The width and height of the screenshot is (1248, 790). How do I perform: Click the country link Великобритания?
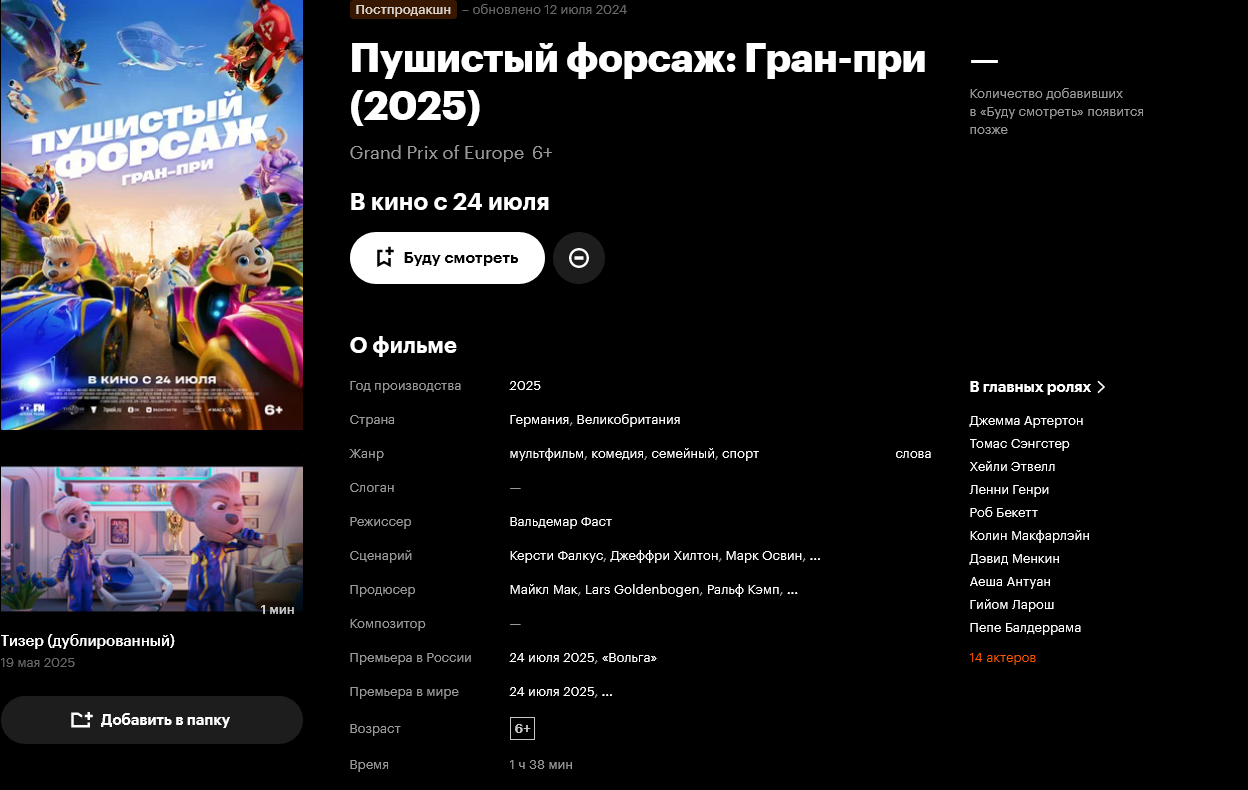point(628,420)
